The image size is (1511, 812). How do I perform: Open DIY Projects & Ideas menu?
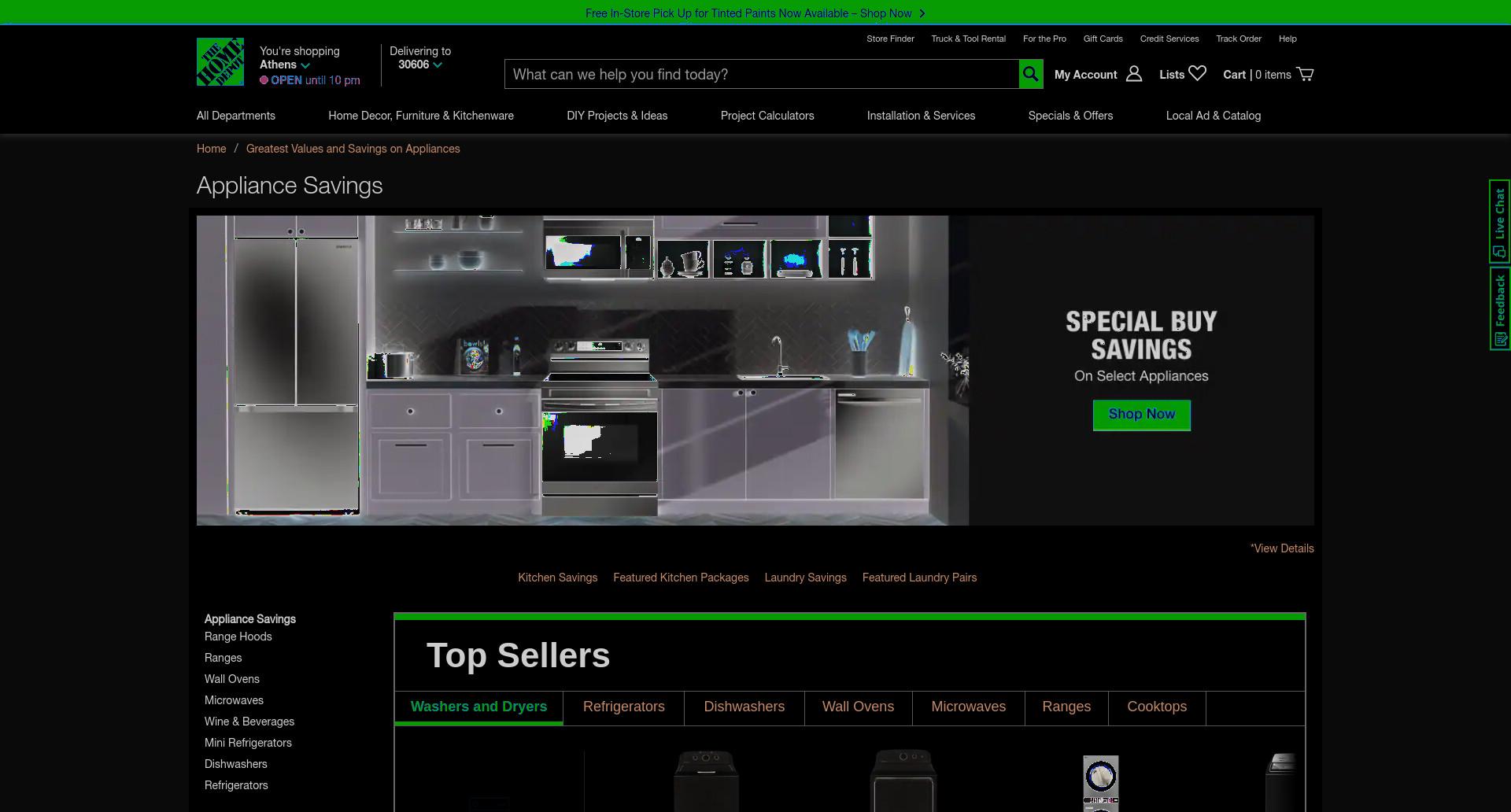click(617, 116)
